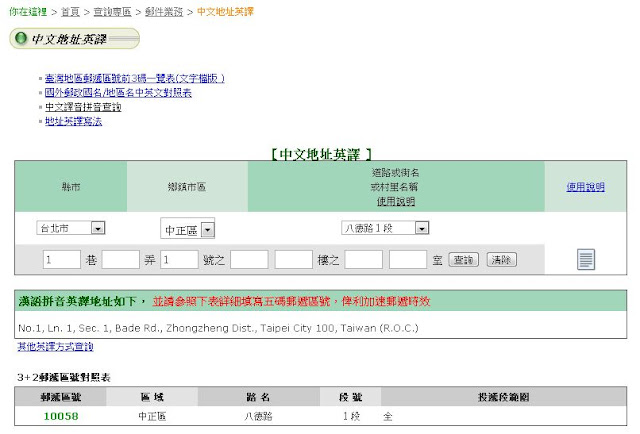Image resolution: width=640 pixels, height=434 pixels.
Task: Click 使用說明 link under 道路或街名
Action: pos(396,201)
